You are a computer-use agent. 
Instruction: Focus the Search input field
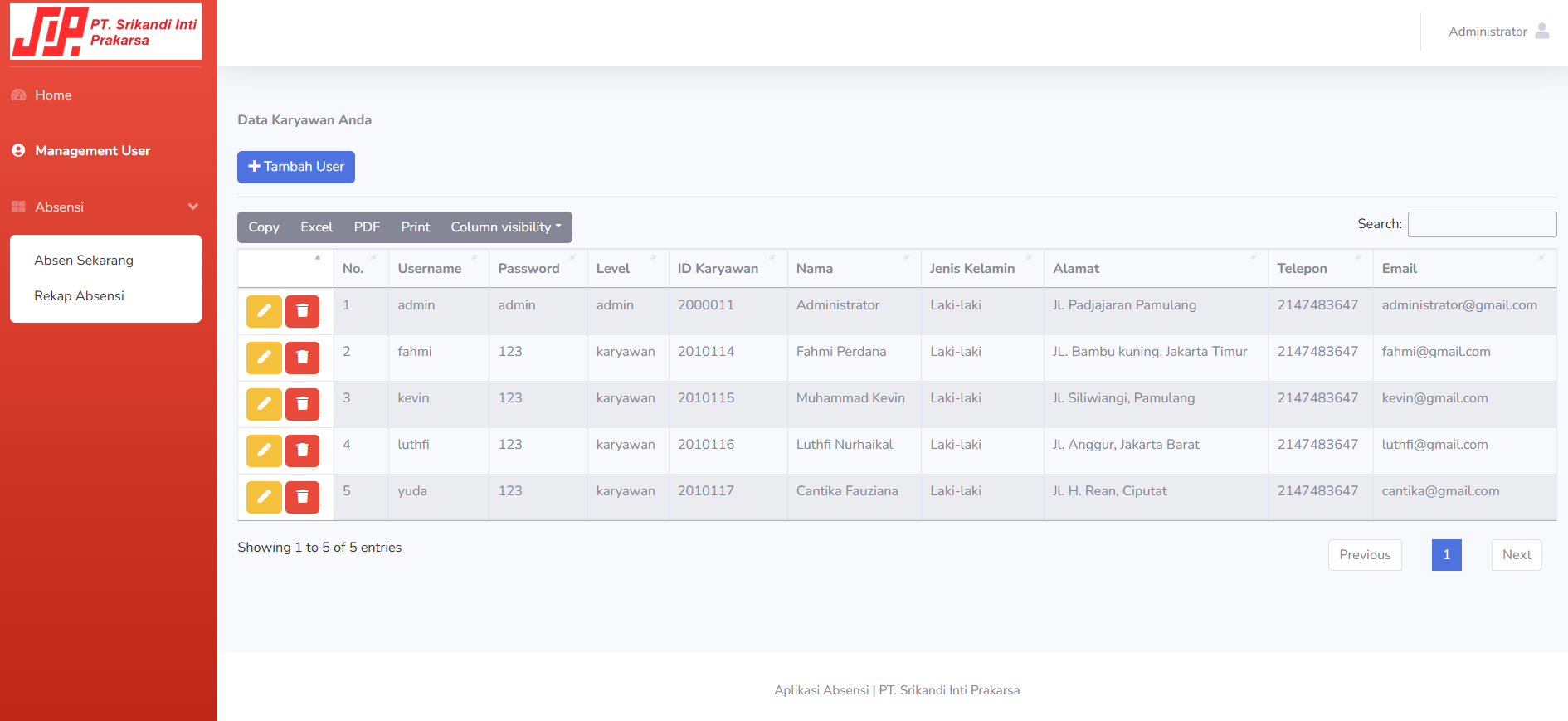click(1482, 224)
